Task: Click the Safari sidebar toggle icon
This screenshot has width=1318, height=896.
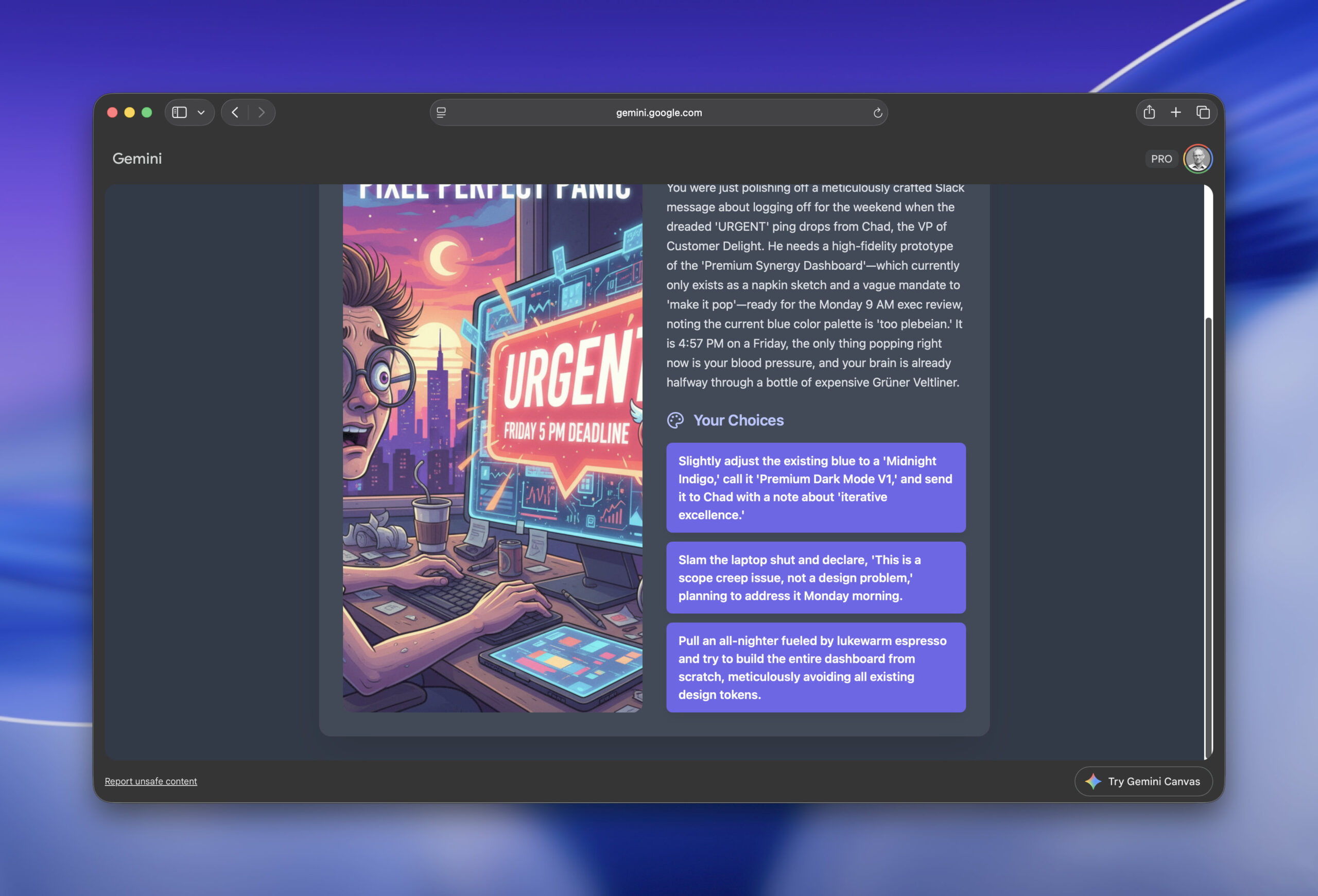Action: (x=179, y=112)
